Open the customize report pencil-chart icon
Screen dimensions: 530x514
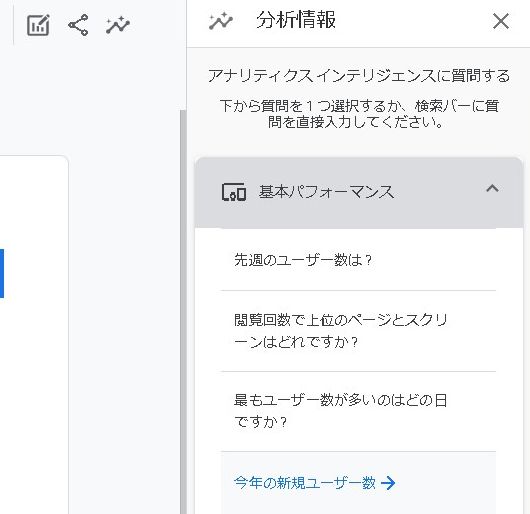click(x=38, y=25)
